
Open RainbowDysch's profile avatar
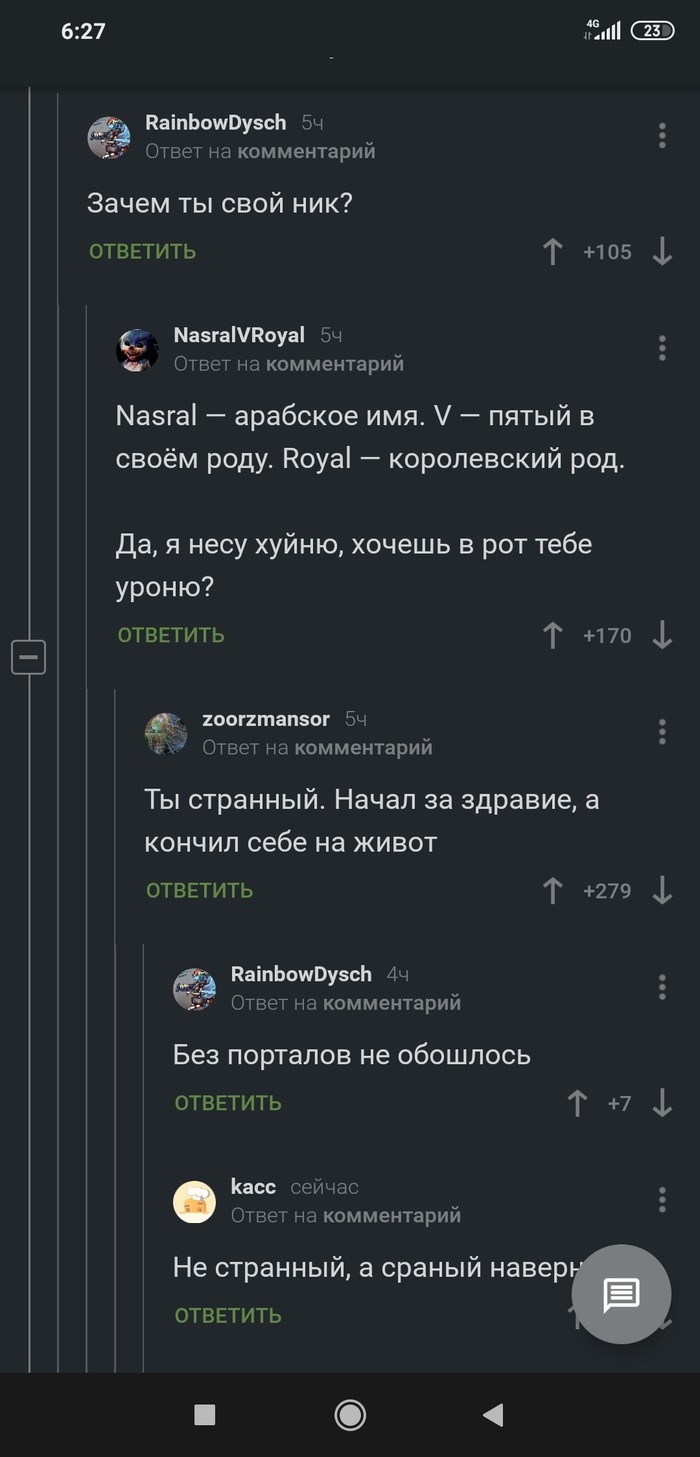(x=110, y=138)
